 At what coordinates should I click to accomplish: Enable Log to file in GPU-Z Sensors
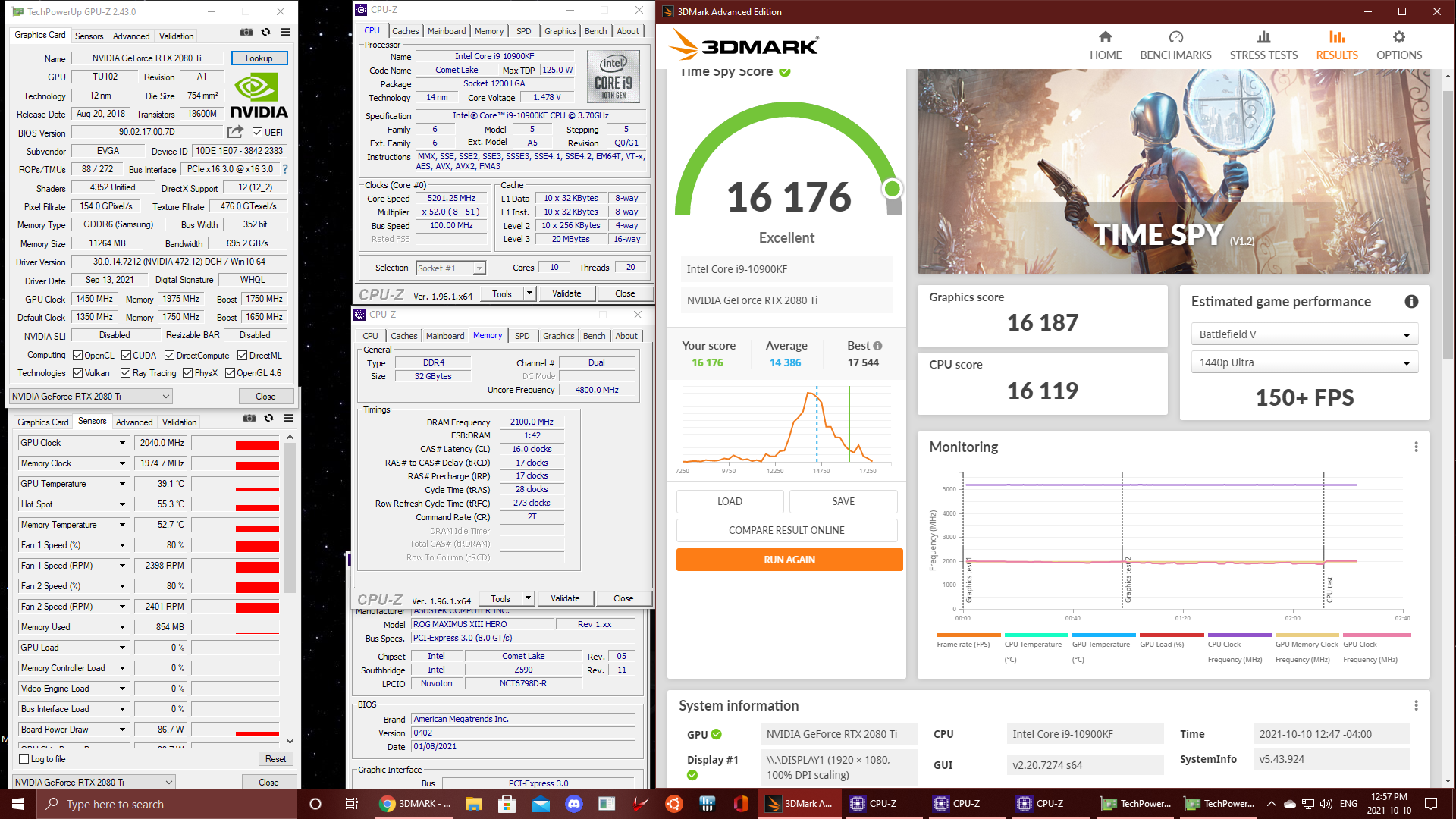(24, 759)
